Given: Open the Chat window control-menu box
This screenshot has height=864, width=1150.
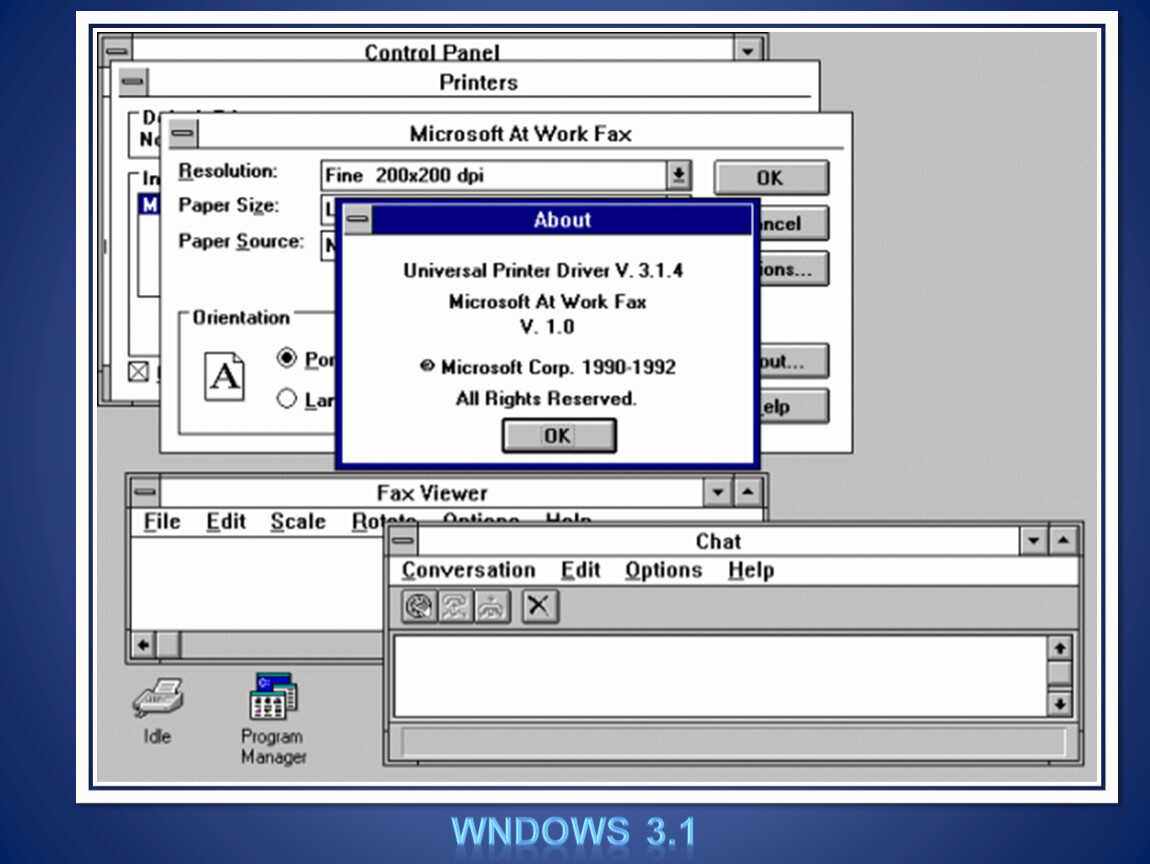Looking at the screenshot, I should [403, 541].
